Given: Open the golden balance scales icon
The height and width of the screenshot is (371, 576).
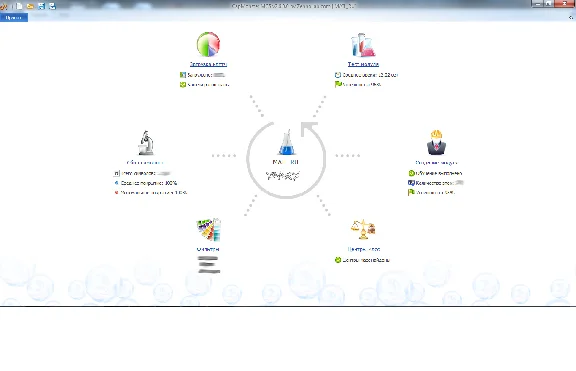Looking at the screenshot, I should click(x=363, y=230).
